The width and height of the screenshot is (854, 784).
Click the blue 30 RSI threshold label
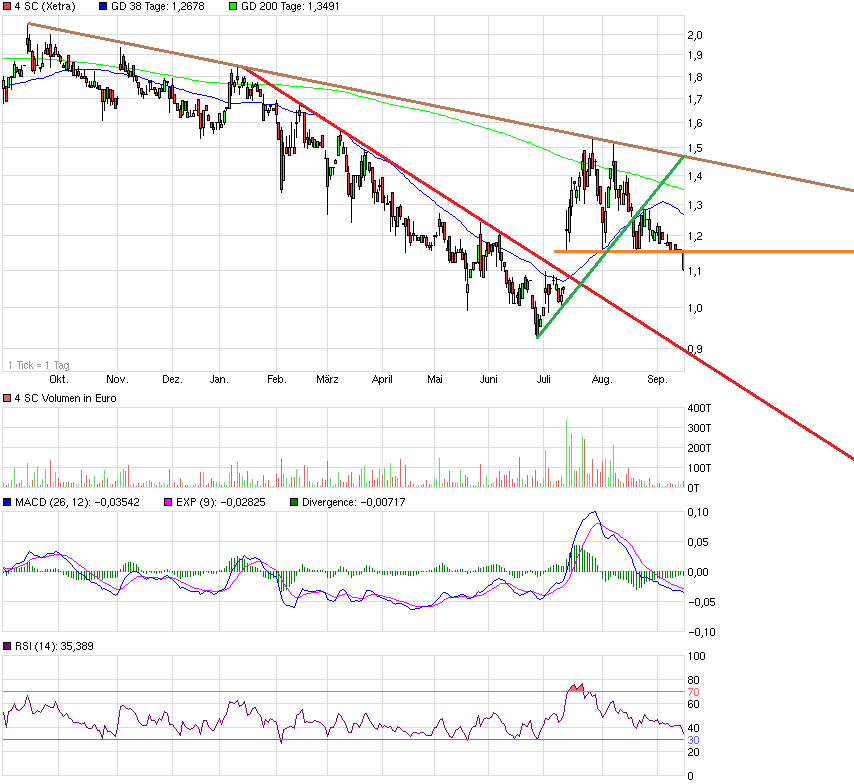click(693, 740)
